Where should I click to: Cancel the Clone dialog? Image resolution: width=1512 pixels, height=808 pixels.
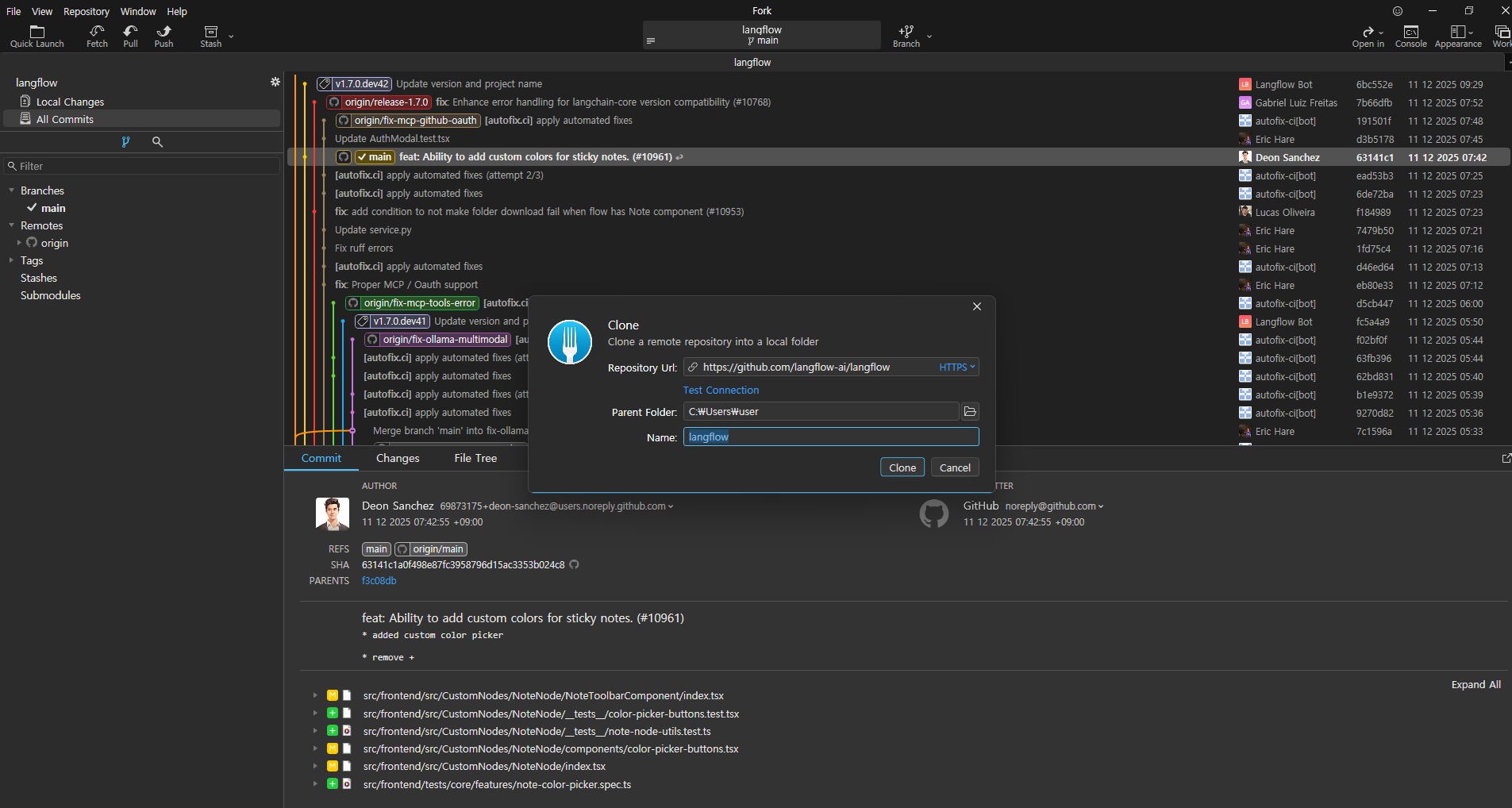click(955, 467)
